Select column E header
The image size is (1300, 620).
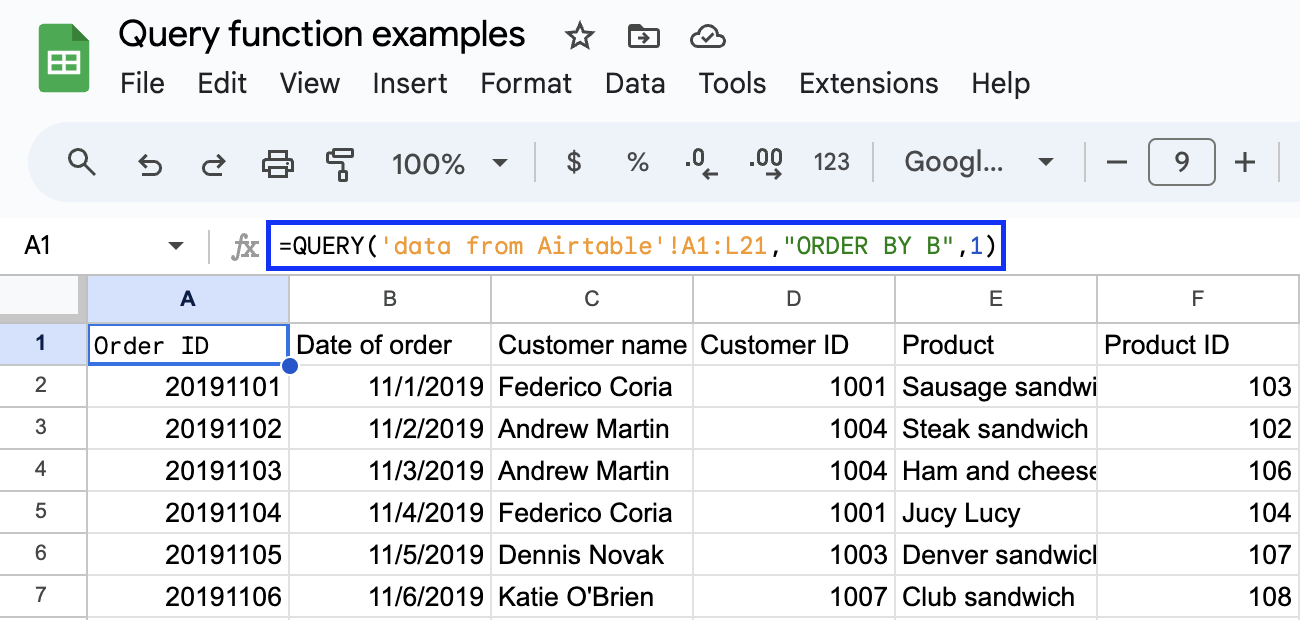pos(996,298)
